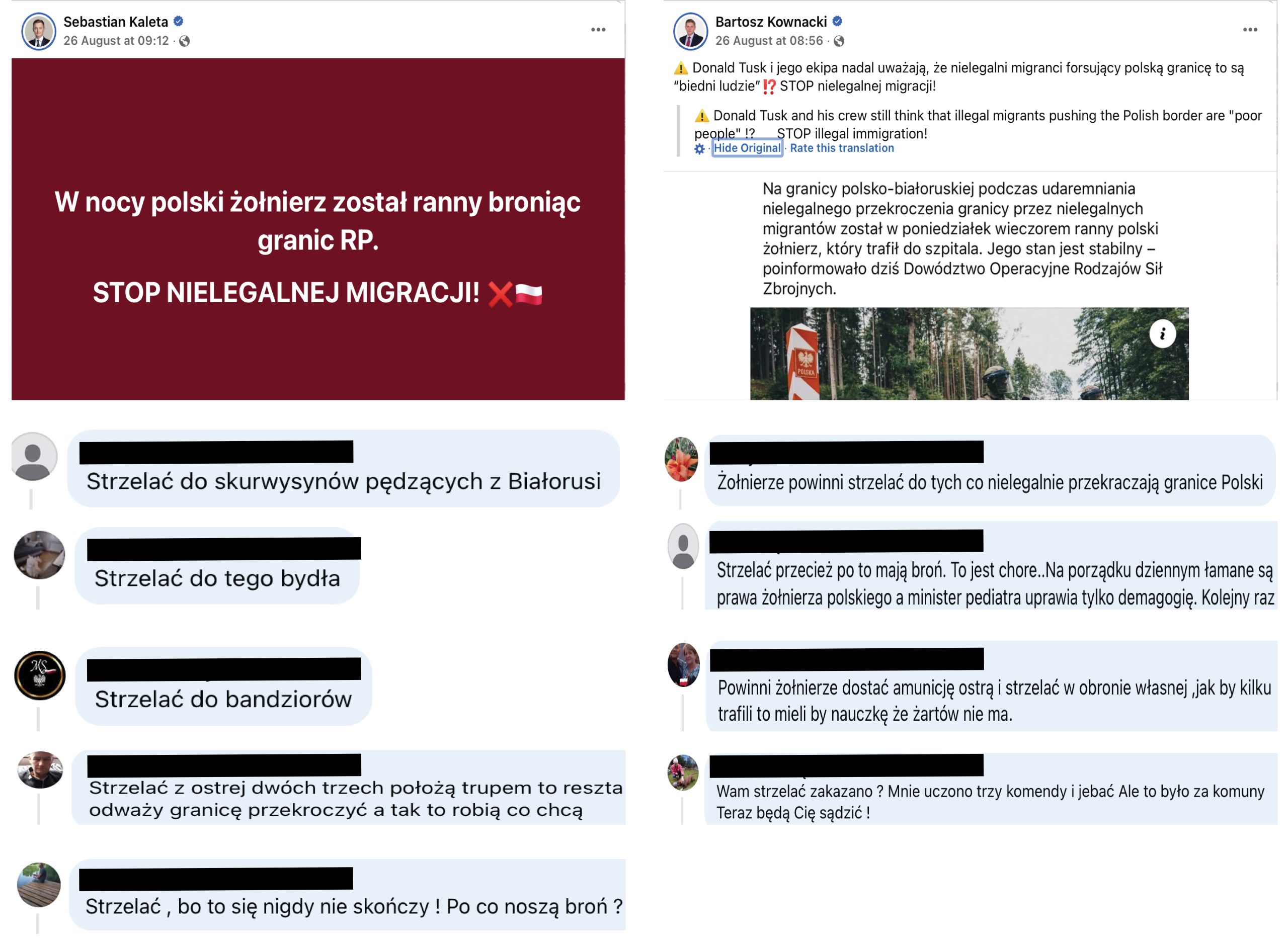Click Rate this translation link

coord(842,148)
